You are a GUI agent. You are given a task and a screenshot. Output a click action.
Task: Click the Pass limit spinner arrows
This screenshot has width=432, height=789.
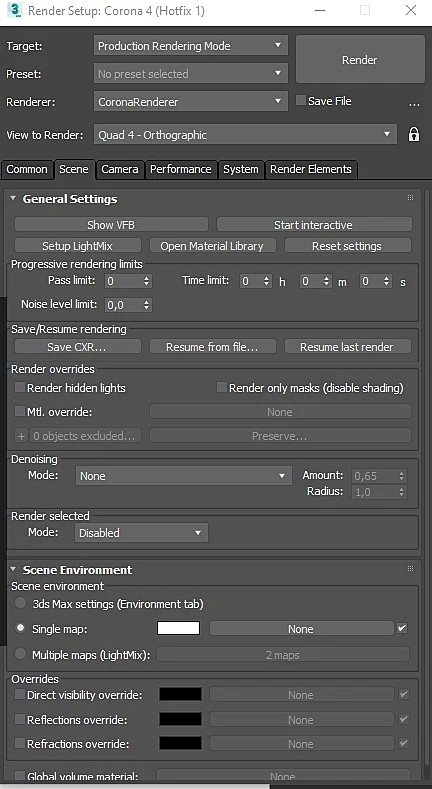147,281
